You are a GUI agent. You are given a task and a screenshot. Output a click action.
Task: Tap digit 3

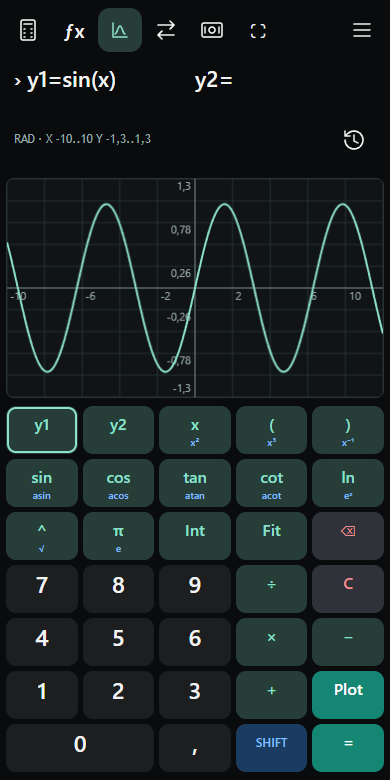click(195, 695)
